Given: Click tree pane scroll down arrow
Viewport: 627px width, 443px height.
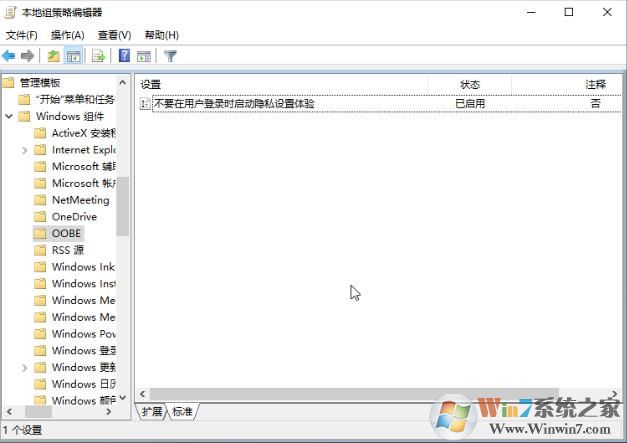Looking at the screenshot, I should (x=123, y=398).
